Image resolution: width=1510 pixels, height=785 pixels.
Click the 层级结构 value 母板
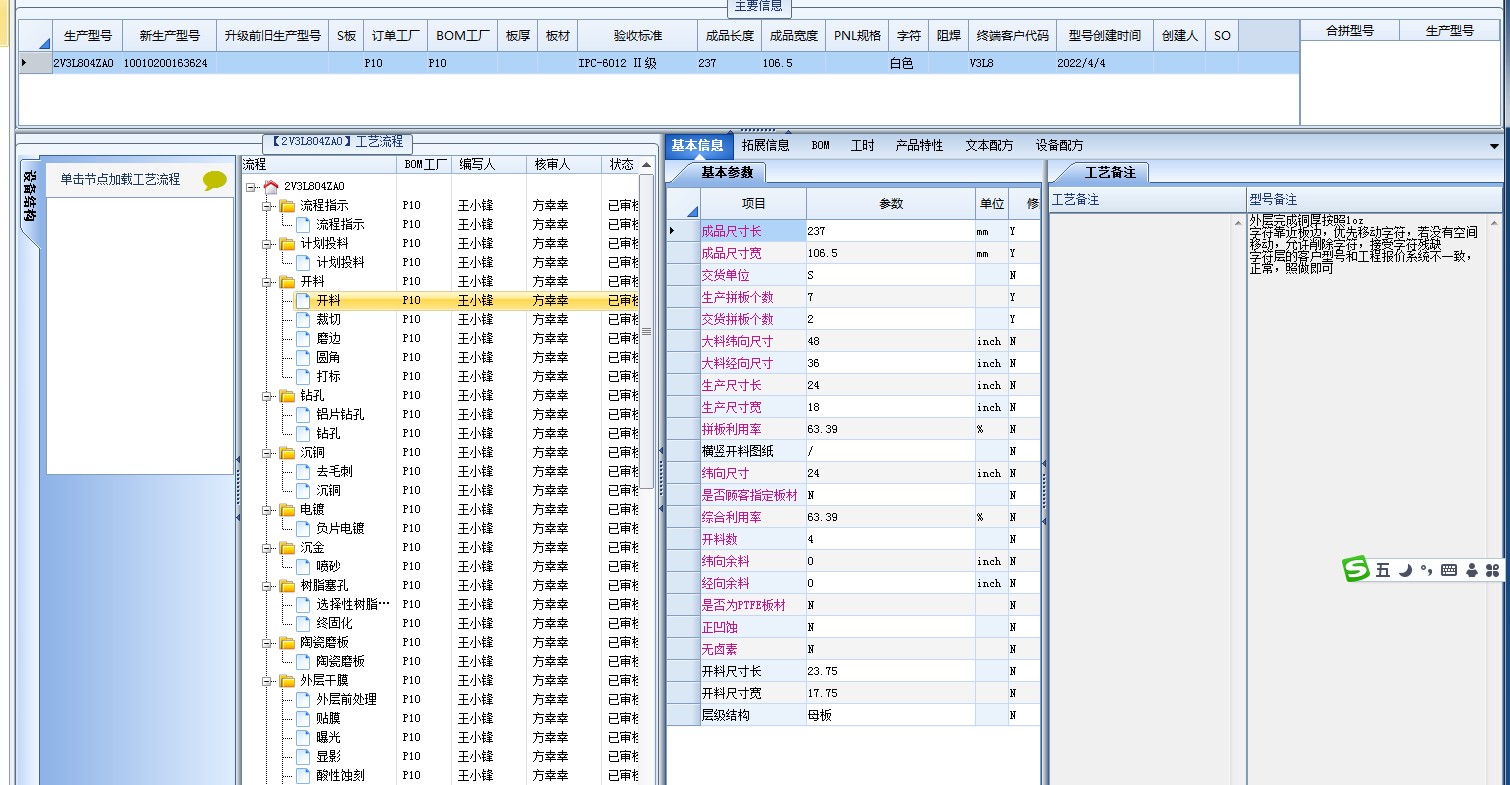(890, 715)
